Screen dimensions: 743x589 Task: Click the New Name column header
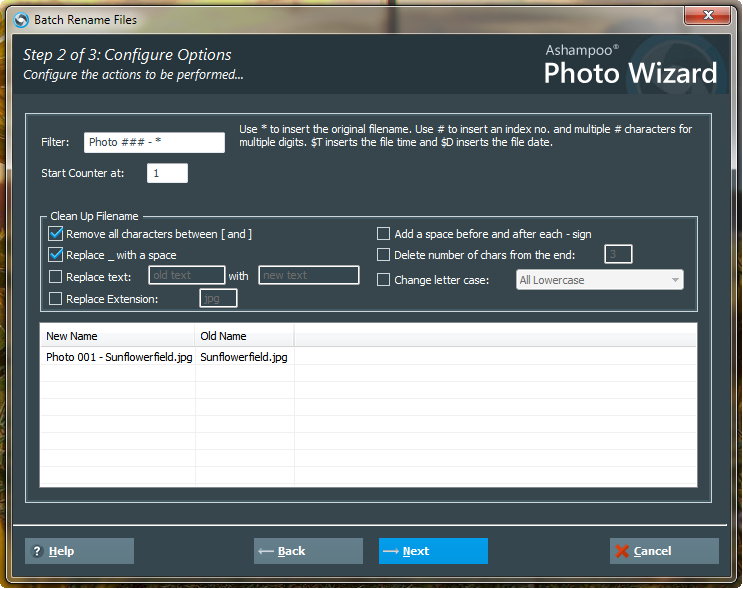(x=117, y=336)
